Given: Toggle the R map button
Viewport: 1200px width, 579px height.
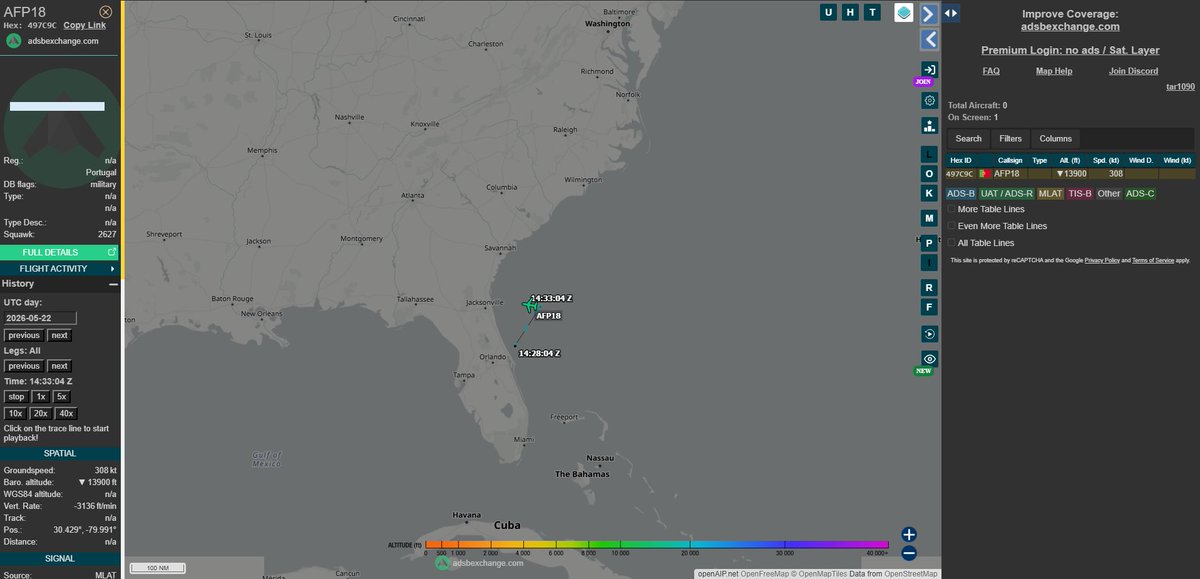Looking at the screenshot, I should [929, 288].
